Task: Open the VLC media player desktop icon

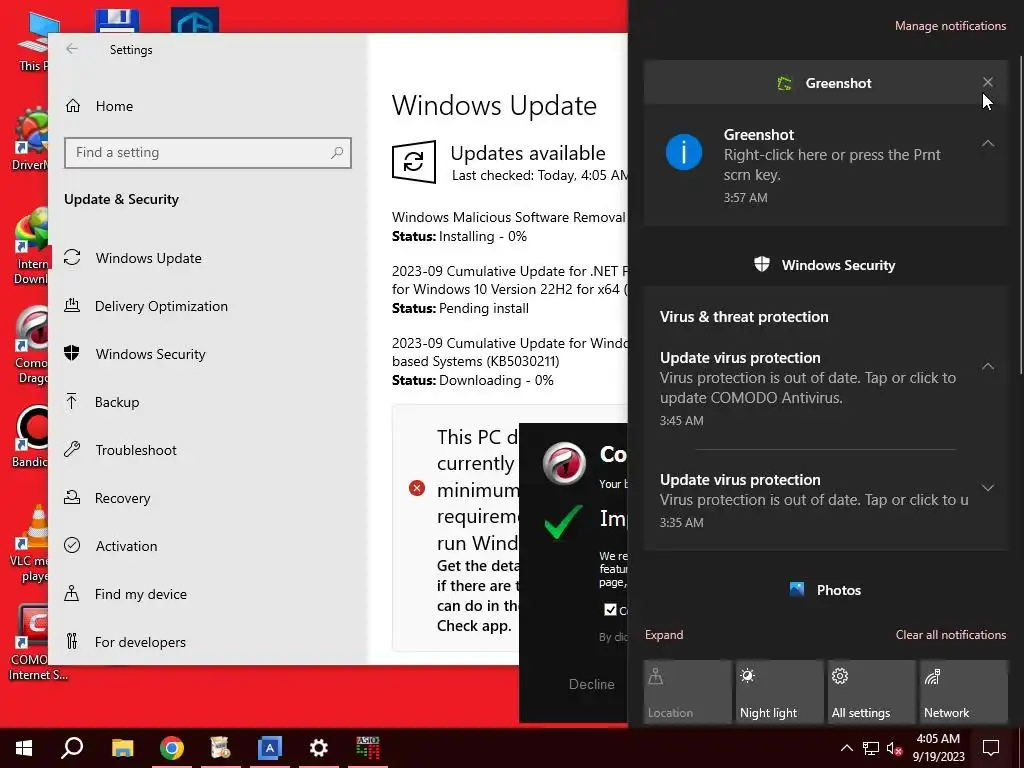Action: click(31, 543)
